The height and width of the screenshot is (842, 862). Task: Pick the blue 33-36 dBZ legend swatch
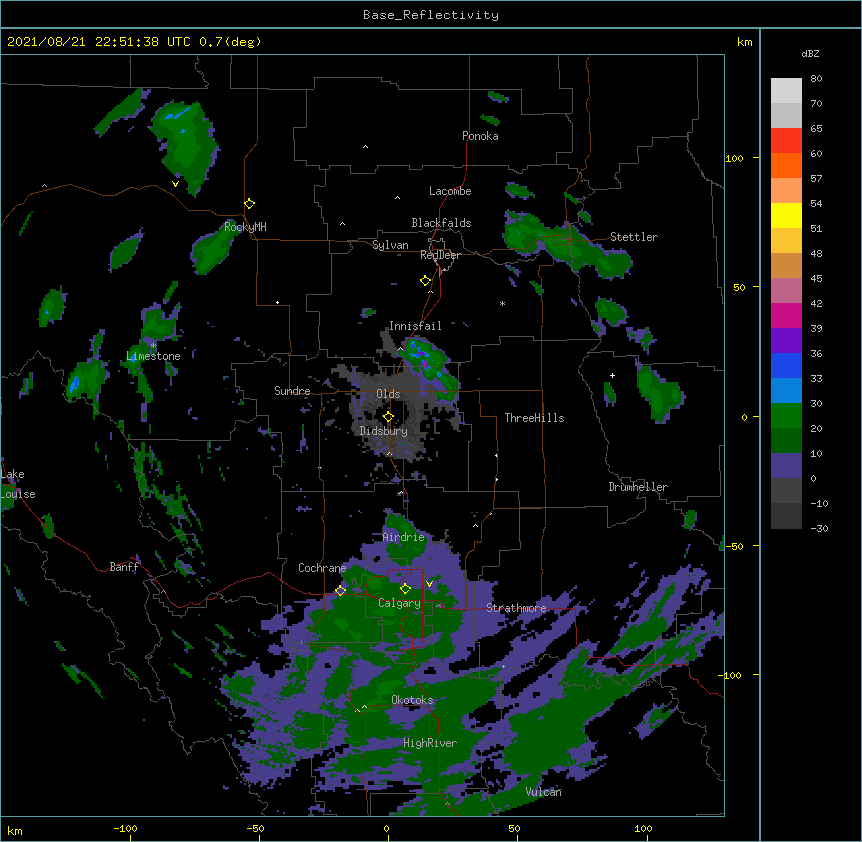click(786, 365)
